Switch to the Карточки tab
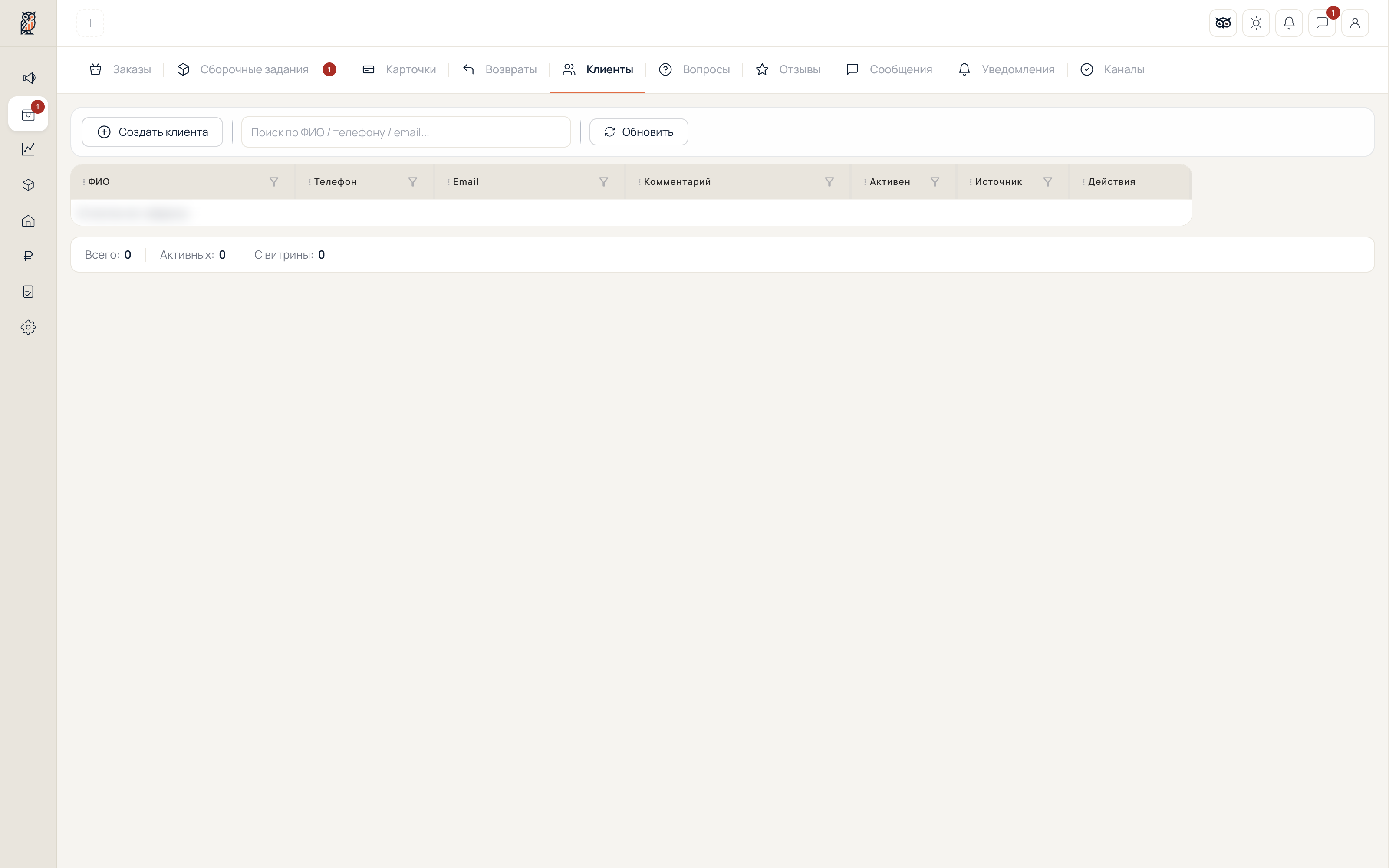Screen dimensions: 1389x868 (x=399, y=69)
